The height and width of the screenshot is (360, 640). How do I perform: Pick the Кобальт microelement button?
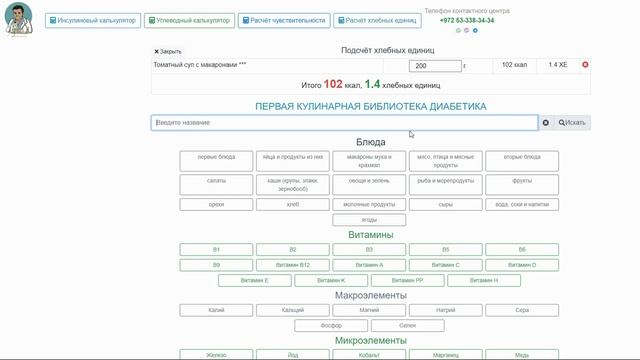(x=369, y=354)
